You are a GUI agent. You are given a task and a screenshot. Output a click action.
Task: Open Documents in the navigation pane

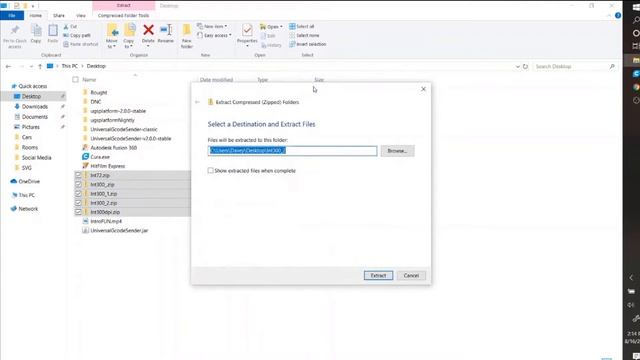coord(35,117)
